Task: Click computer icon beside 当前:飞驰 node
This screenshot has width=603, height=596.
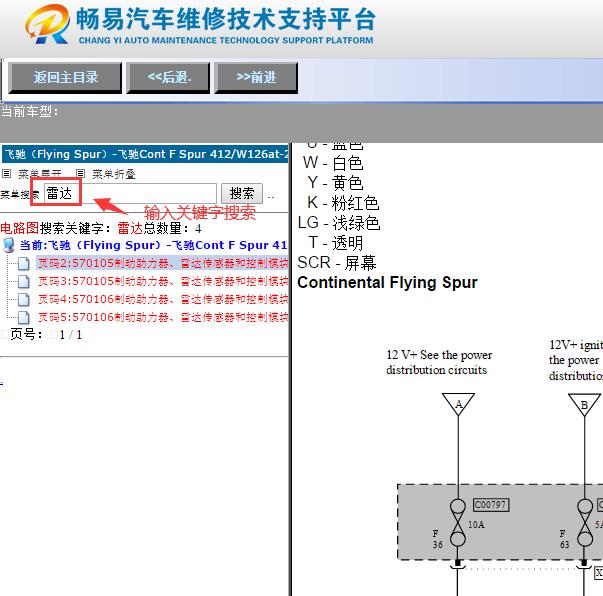Action: 8,245
